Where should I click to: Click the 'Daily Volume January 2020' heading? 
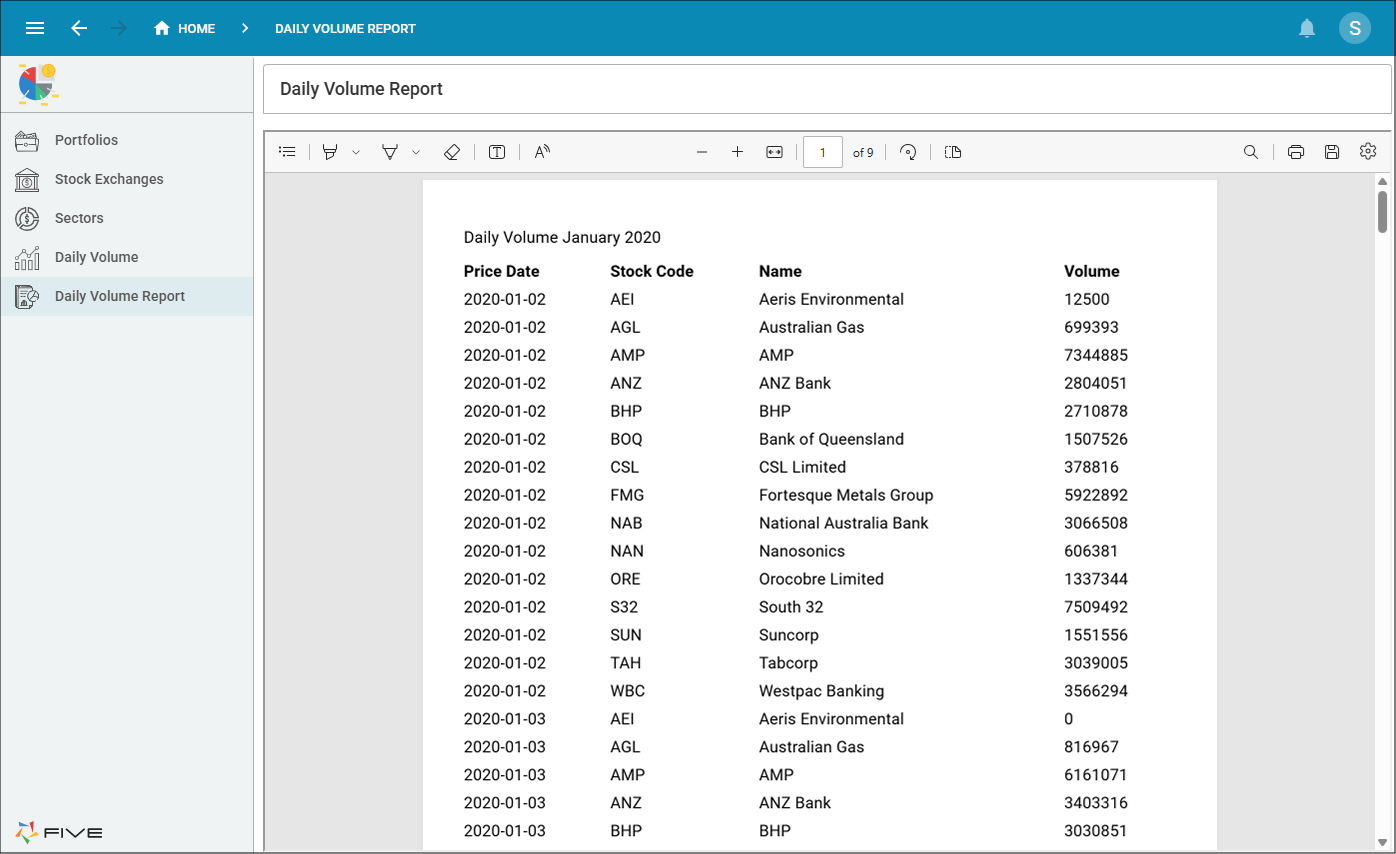click(562, 238)
